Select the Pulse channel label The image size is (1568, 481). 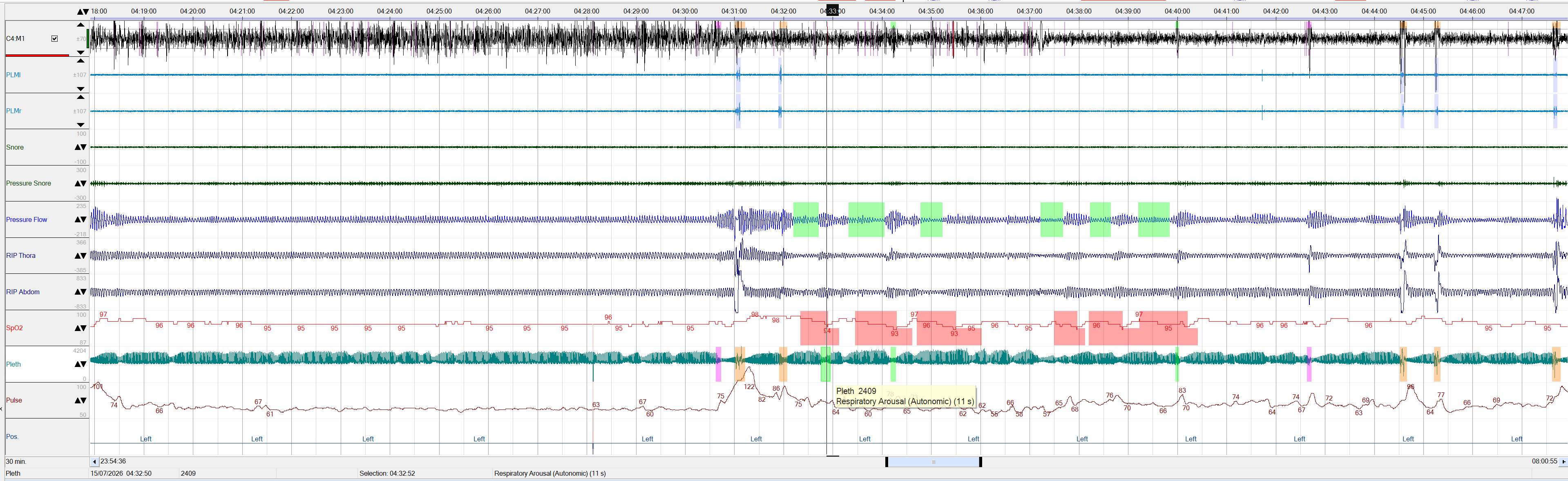coord(14,400)
